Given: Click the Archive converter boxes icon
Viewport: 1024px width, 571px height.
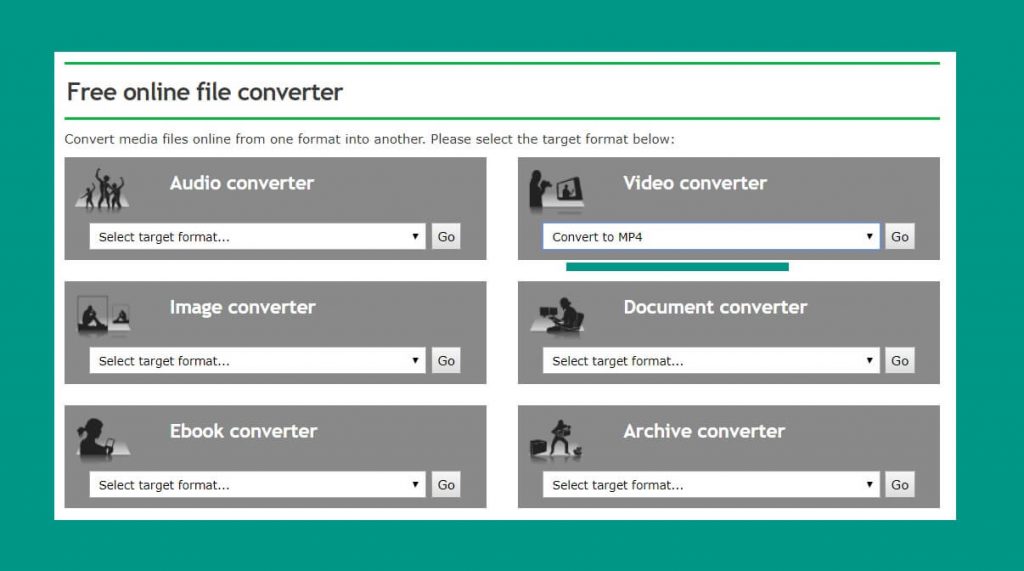Looking at the screenshot, I should [x=556, y=440].
